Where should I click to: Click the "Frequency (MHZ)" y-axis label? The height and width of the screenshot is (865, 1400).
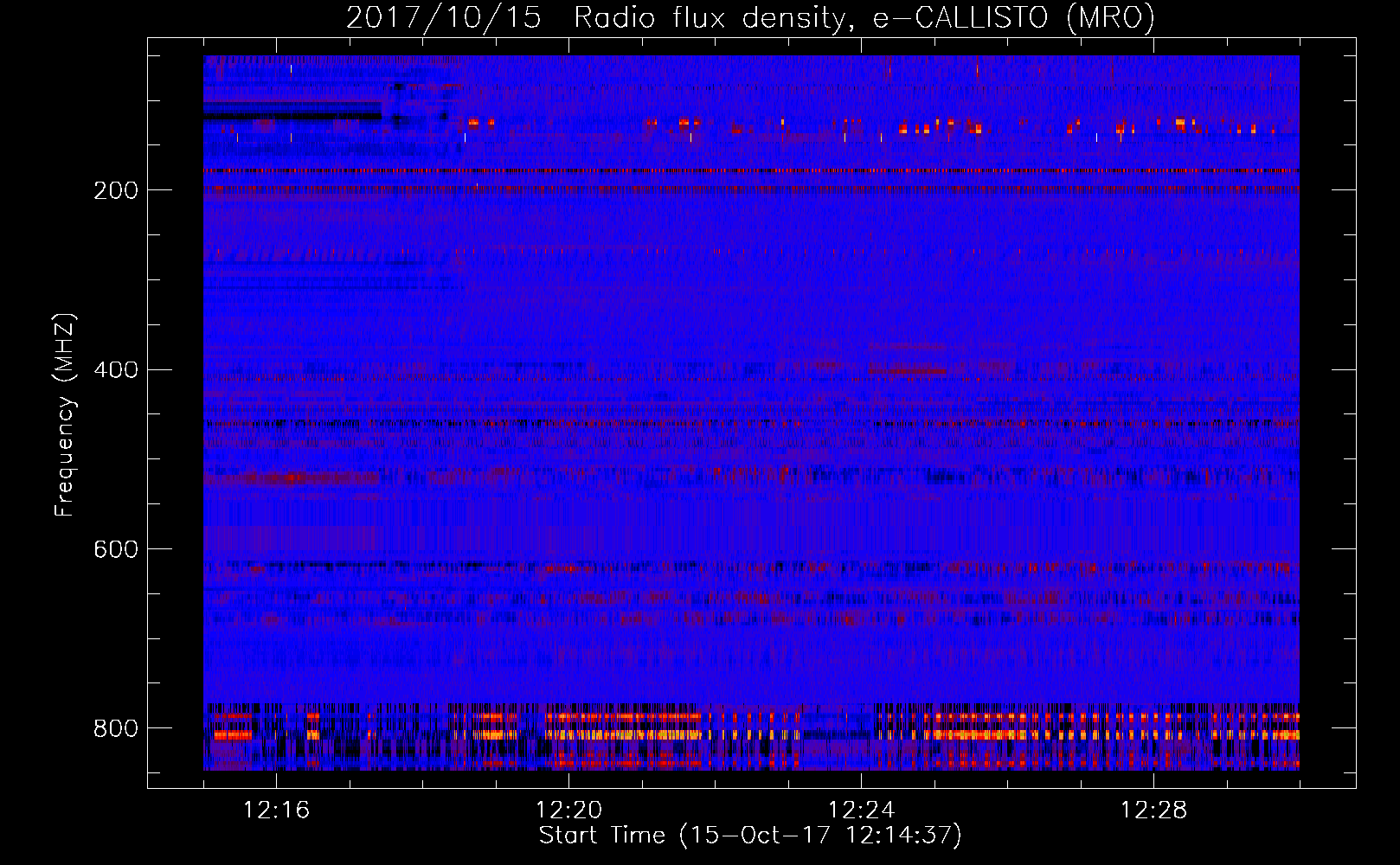pos(65,415)
